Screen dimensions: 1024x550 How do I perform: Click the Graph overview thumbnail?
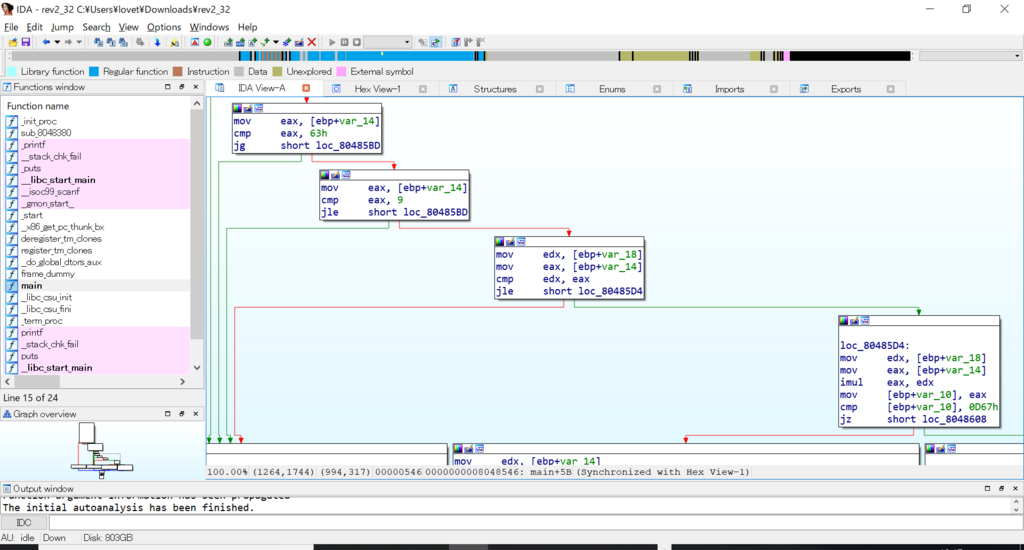coord(101,449)
